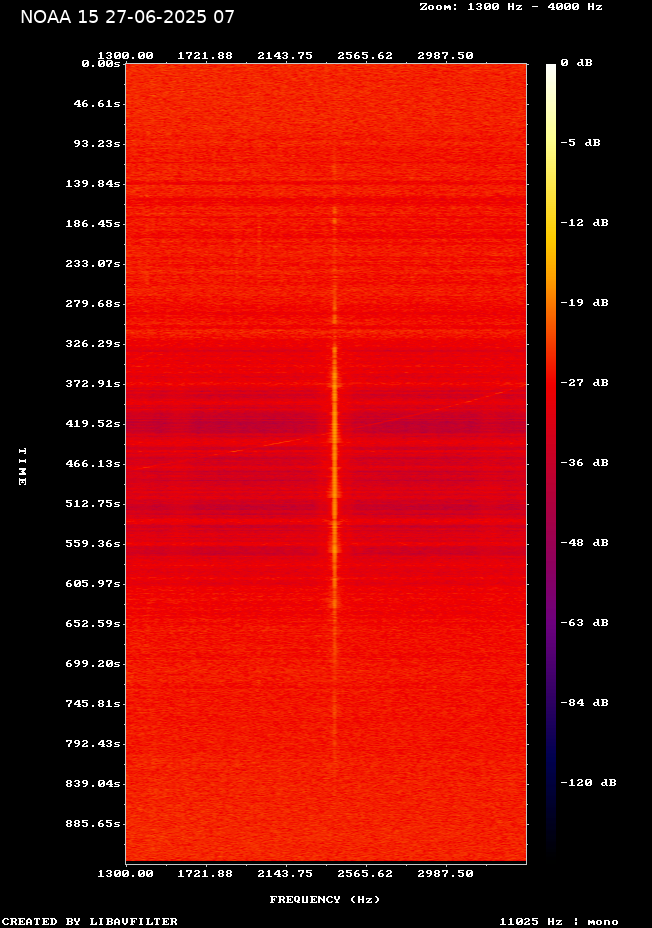The width and height of the screenshot is (652, 928).
Task: Click the 11025 Hz : mono text
Action: [x=559, y=922]
